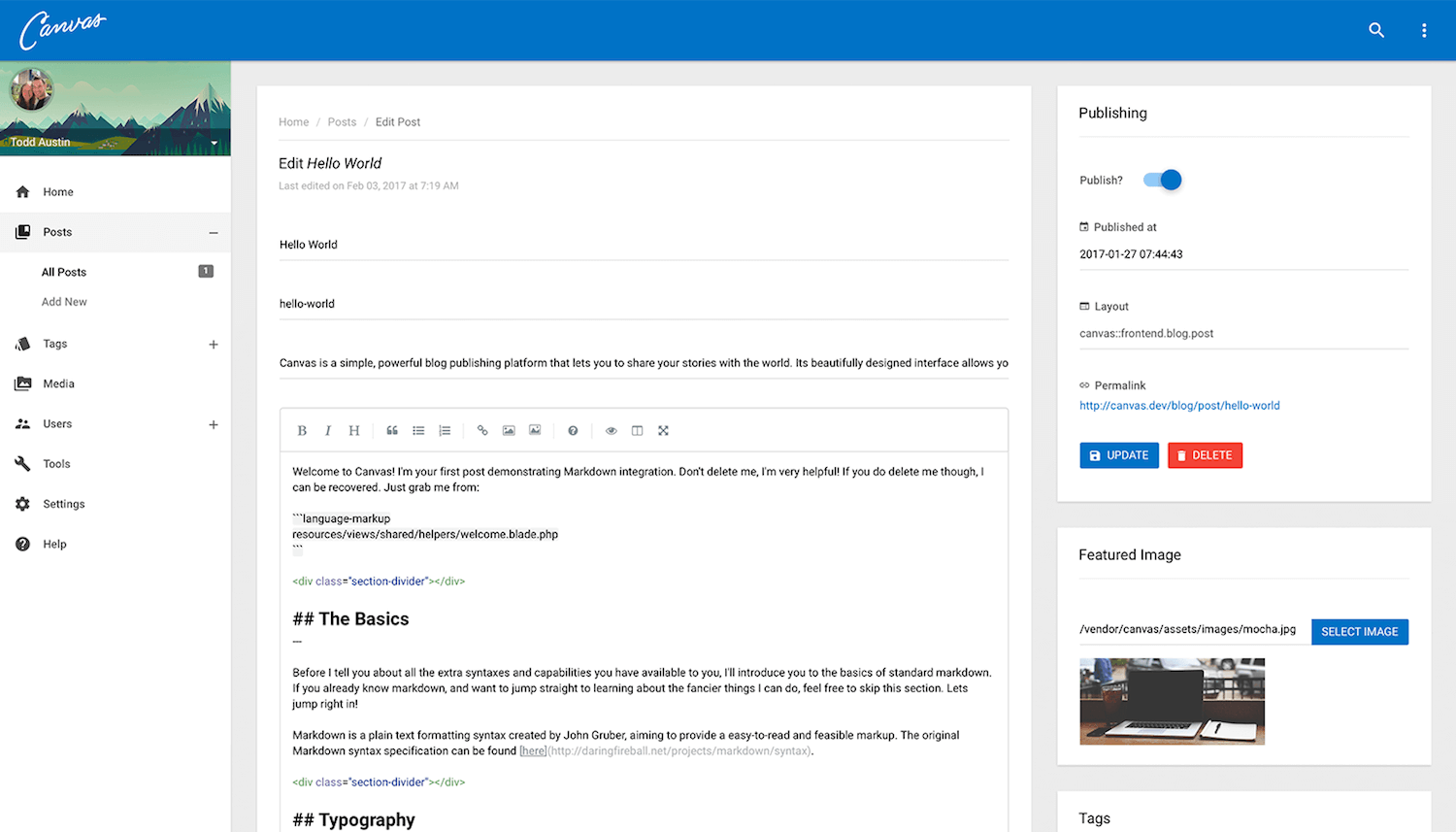Viewport: 1456px width, 832px height.
Task: Follow the Home breadcrumb link
Action: click(x=293, y=122)
